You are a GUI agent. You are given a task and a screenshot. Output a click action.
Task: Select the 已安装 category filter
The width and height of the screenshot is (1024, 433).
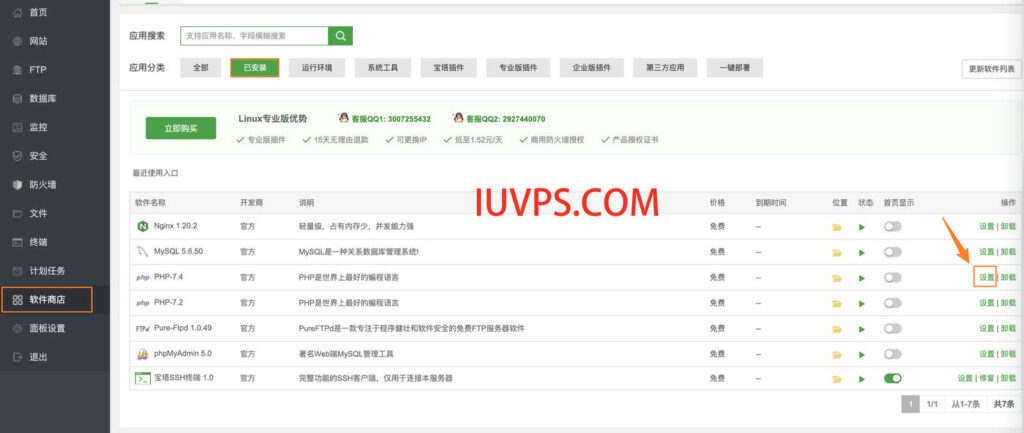pyautogui.click(x=255, y=68)
